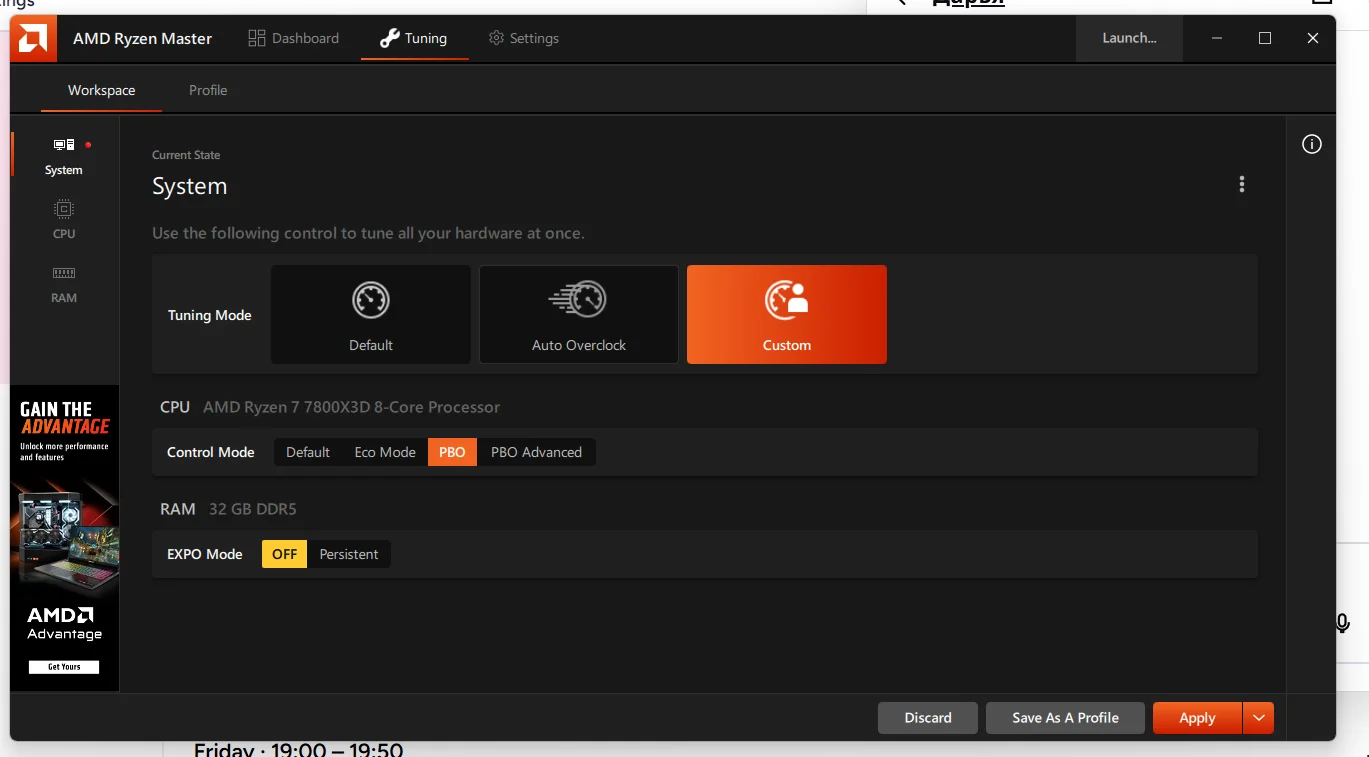Screen dimensions: 1369x757
Task: Open the Dashboard tab
Action: click(x=294, y=38)
